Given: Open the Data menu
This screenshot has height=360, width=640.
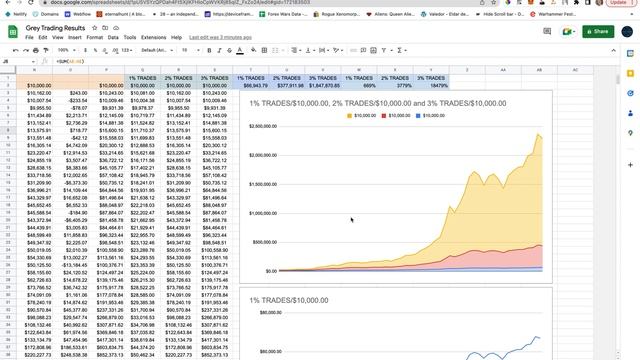Looking at the screenshot, I should click(113, 38).
